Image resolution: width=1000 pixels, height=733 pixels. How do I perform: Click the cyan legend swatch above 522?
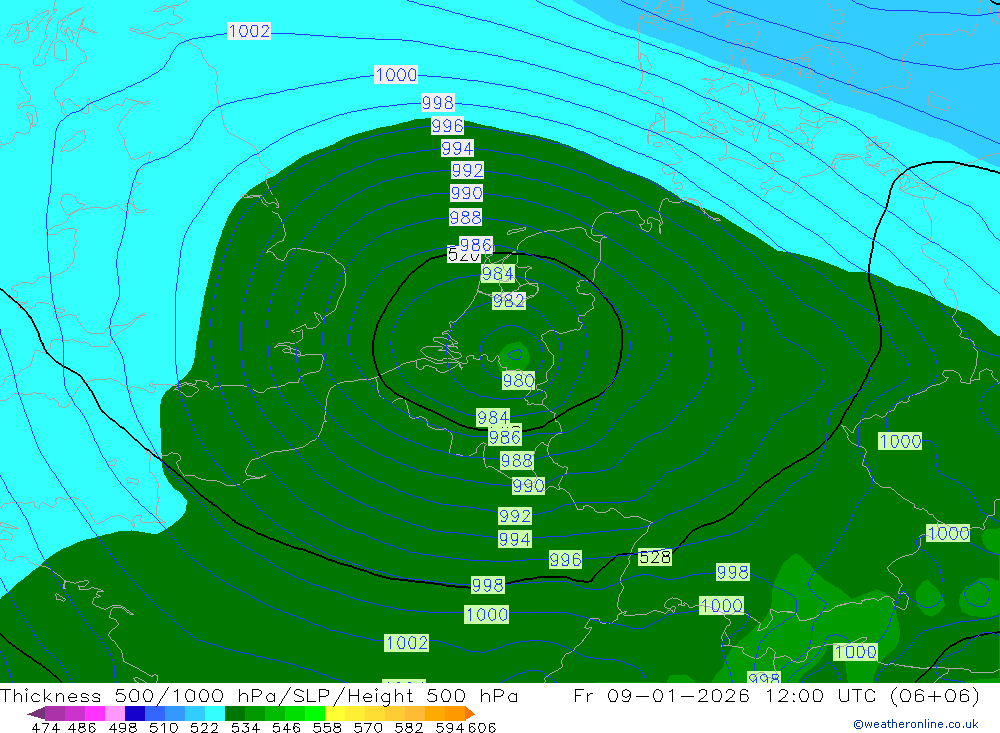click(x=215, y=713)
